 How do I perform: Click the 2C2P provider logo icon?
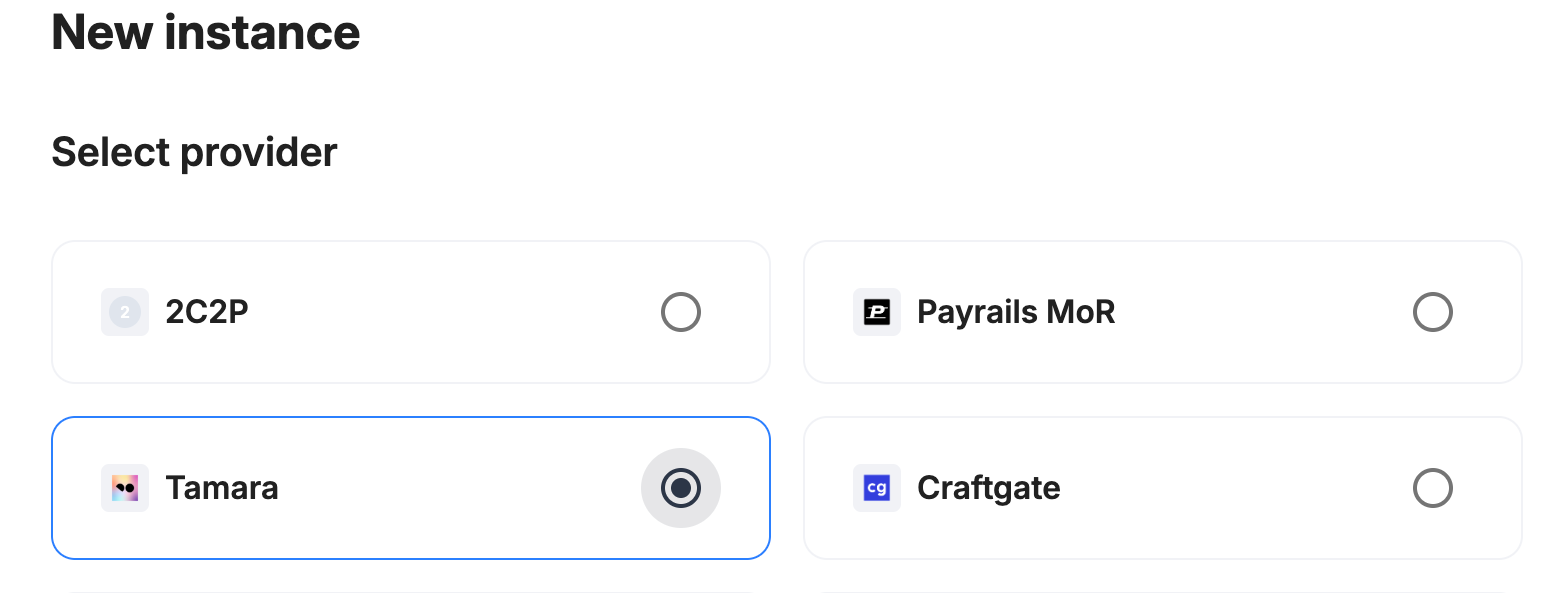coord(125,312)
